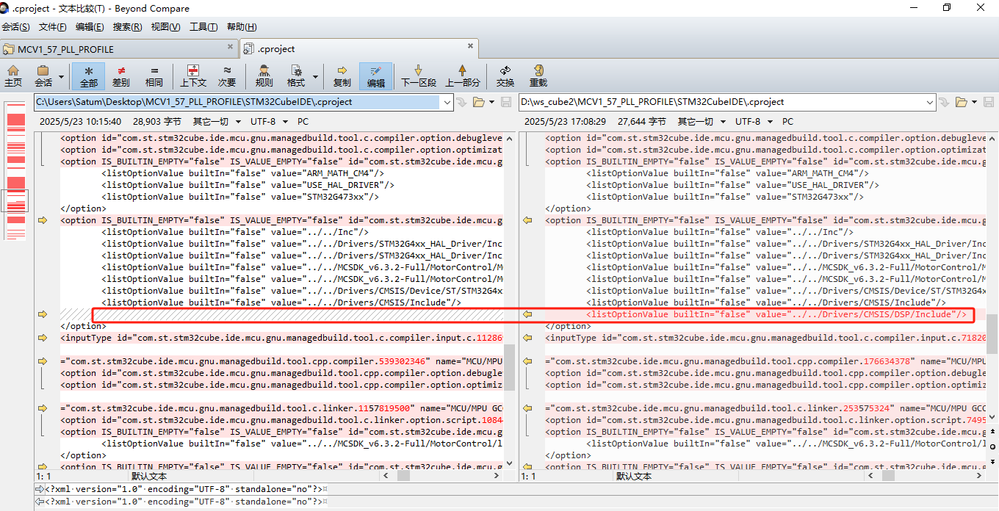Click the left copy arrow beside the inputType line
999x511 pixels.
click(x=43, y=337)
